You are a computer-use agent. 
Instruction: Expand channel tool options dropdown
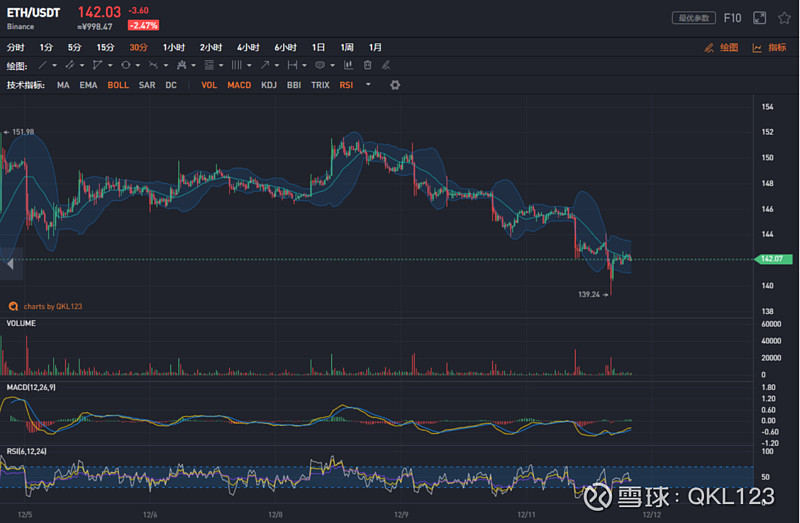[82, 65]
